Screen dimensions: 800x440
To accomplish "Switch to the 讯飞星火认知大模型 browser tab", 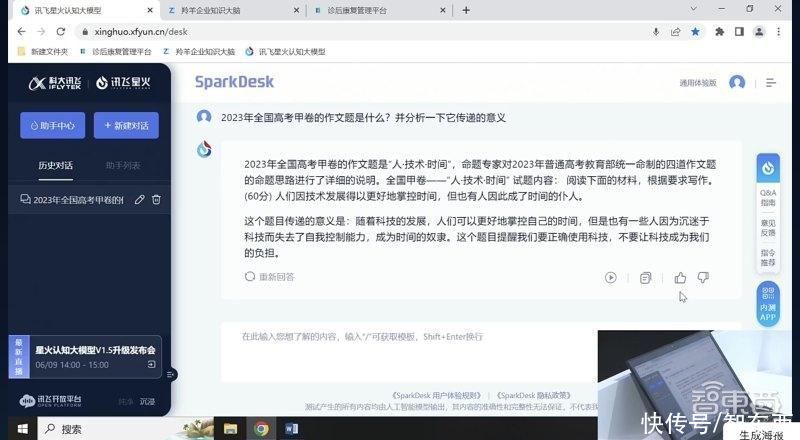I will coord(86,10).
